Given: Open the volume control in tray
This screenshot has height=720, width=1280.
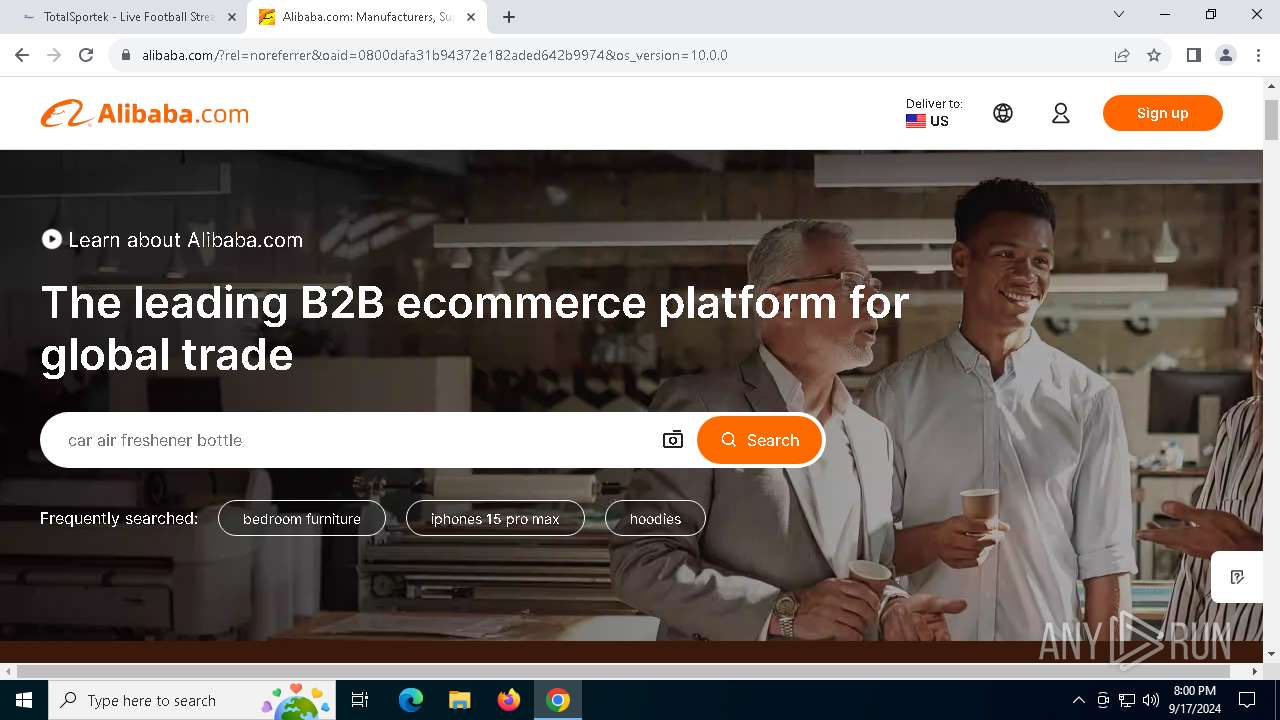Looking at the screenshot, I should coord(1151,700).
